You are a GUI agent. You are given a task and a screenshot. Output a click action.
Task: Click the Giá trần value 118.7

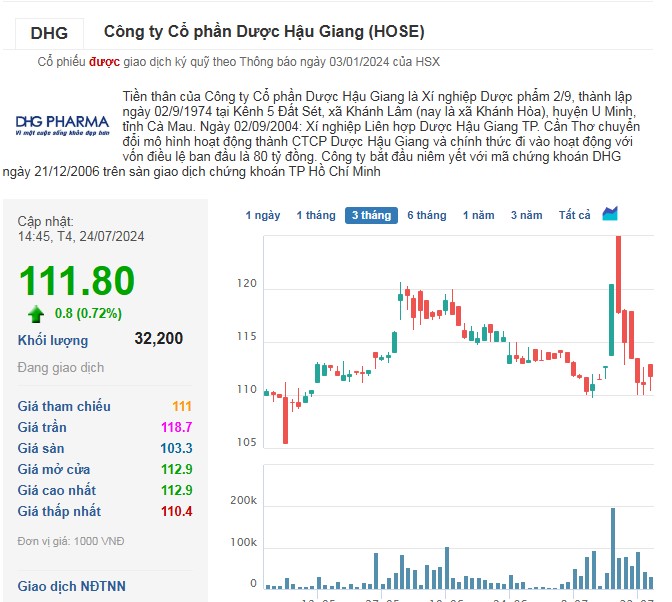pyautogui.click(x=176, y=427)
